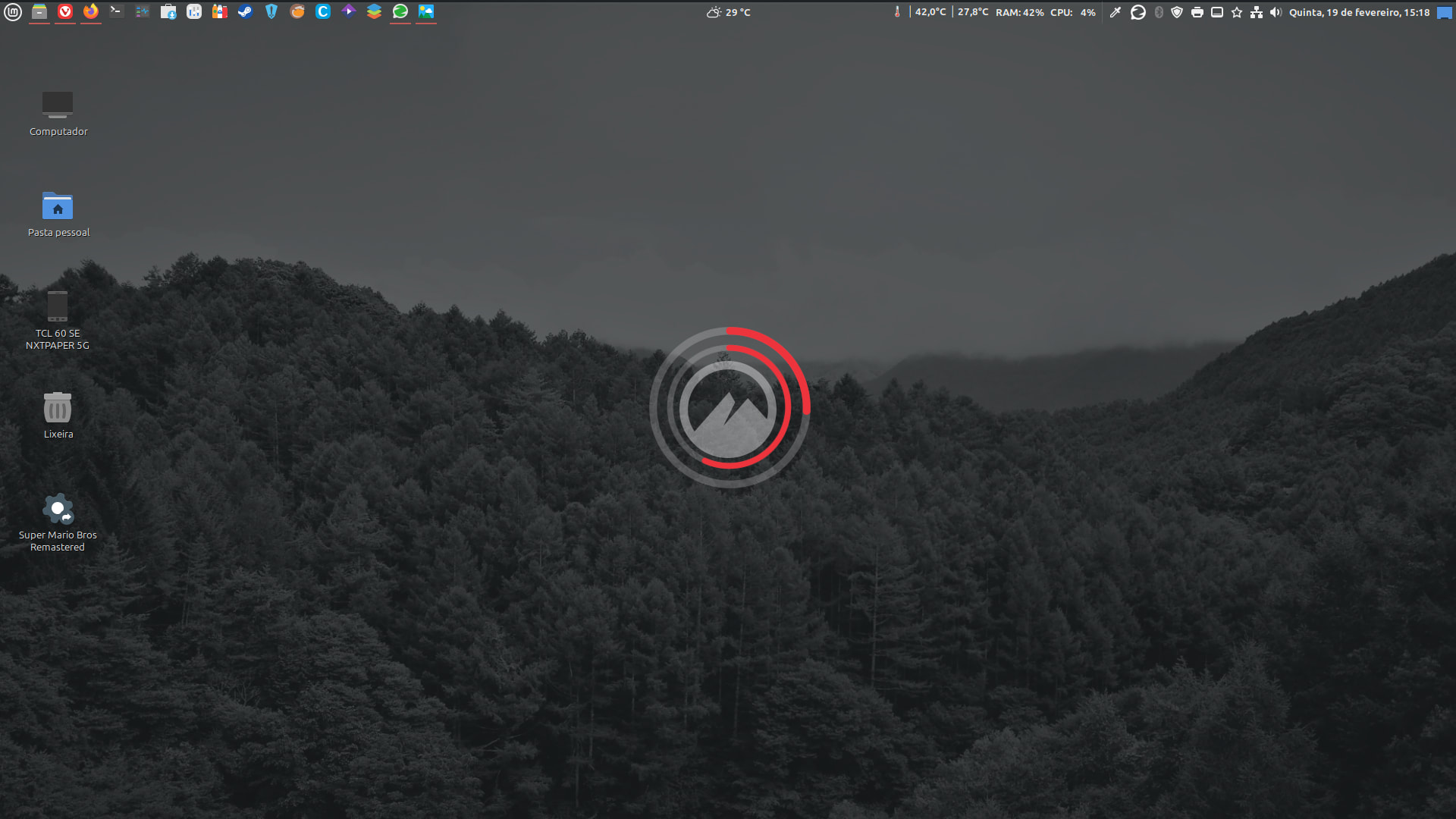Image resolution: width=1456 pixels, height=819 pixels.
Task: Open Firefox from the panel
Action: point(91,11)
